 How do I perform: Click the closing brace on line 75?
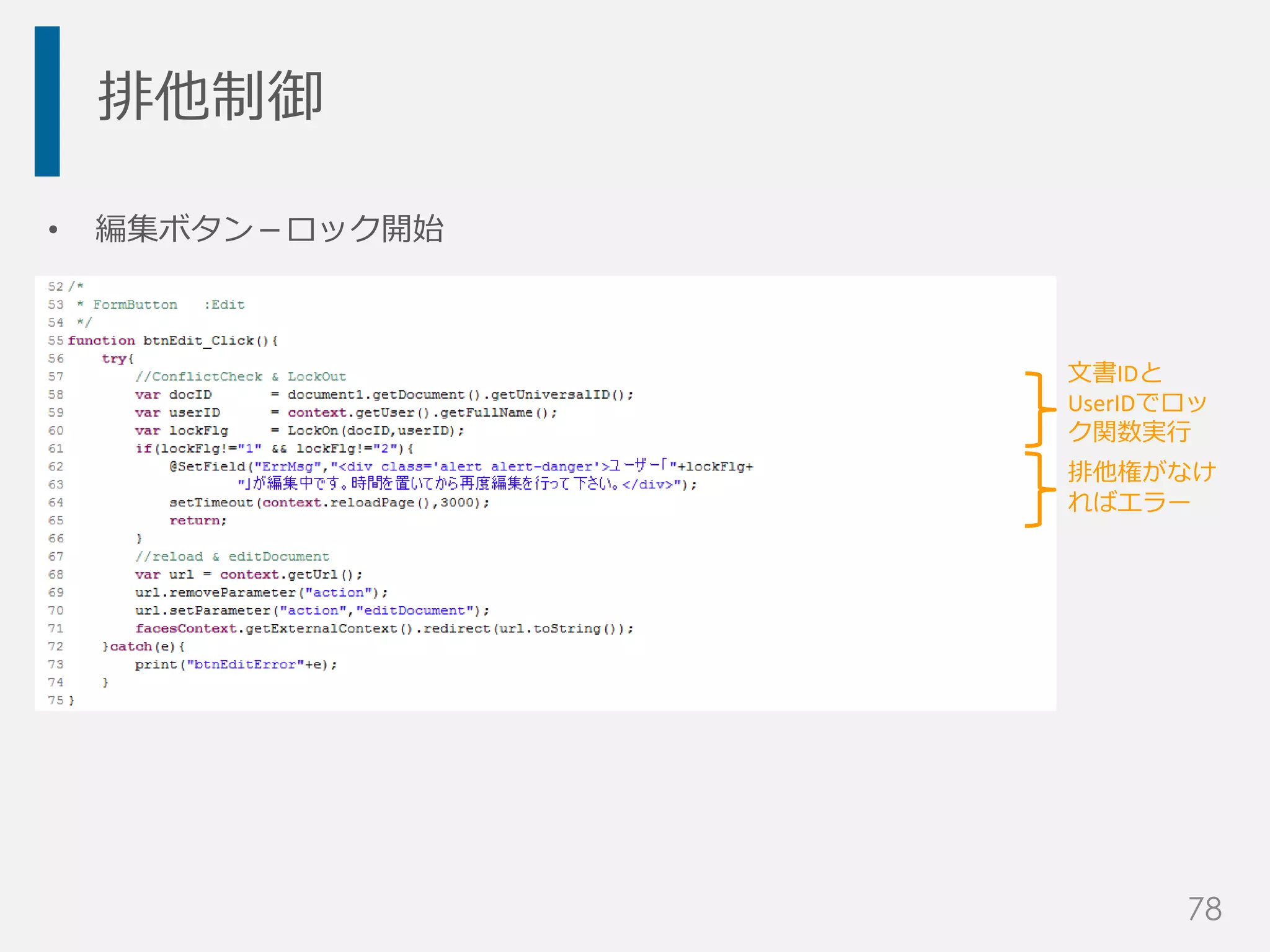point(71,700)
